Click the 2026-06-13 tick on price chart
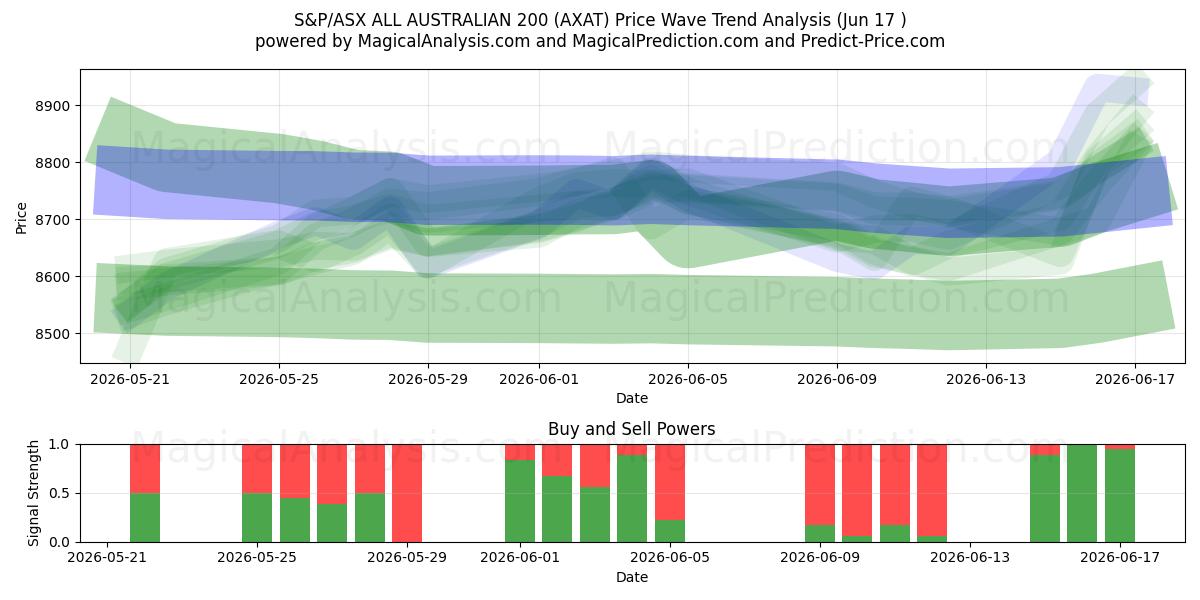This screenshot has height=600, width=1200. pos(986,379)
